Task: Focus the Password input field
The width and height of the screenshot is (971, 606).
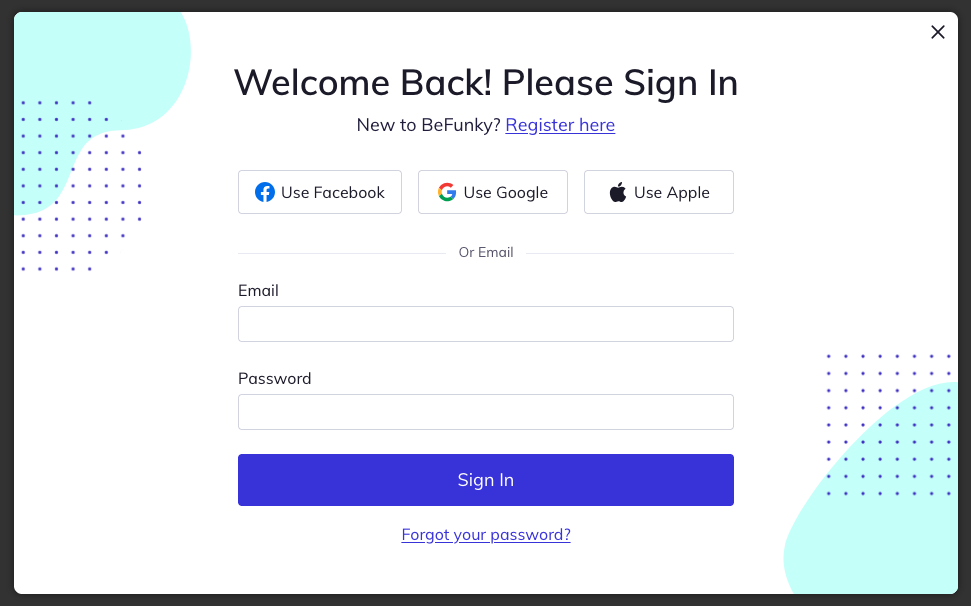Action: (x=486, y=412)
